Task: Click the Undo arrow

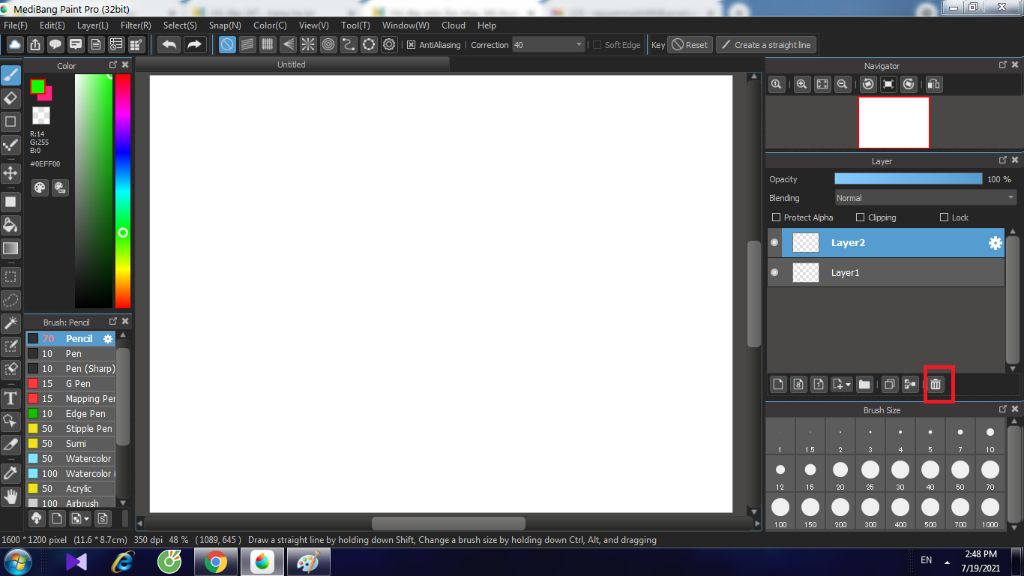Action: tap(169, 44)
